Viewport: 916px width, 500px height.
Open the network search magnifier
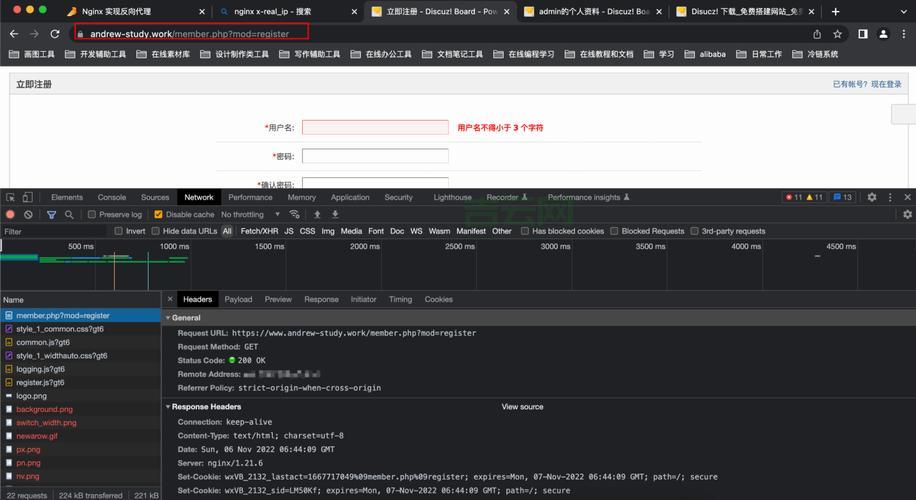(69, 215)
